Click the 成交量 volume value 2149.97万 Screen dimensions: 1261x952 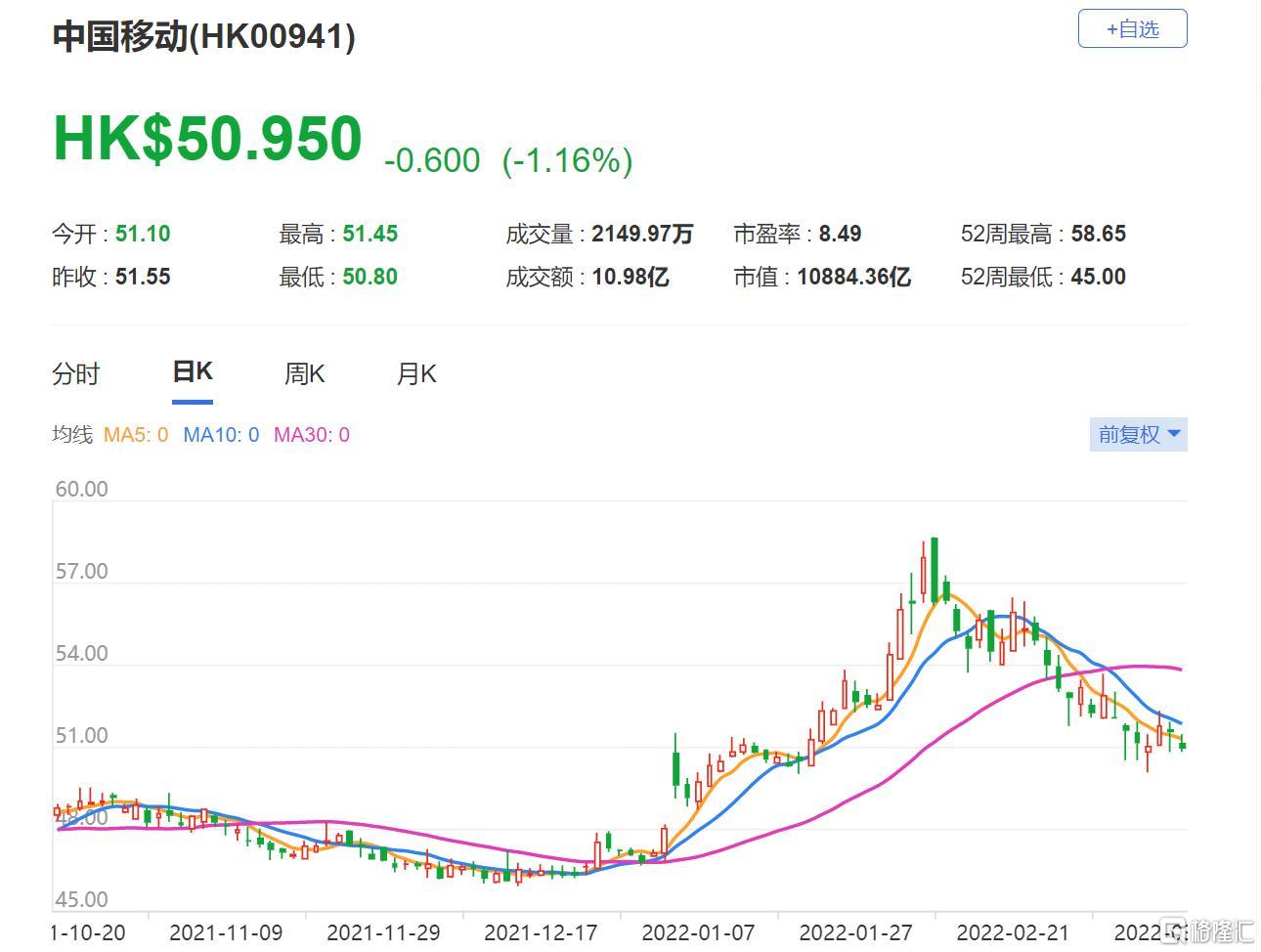pyautogui.click(x=642, y=234)
